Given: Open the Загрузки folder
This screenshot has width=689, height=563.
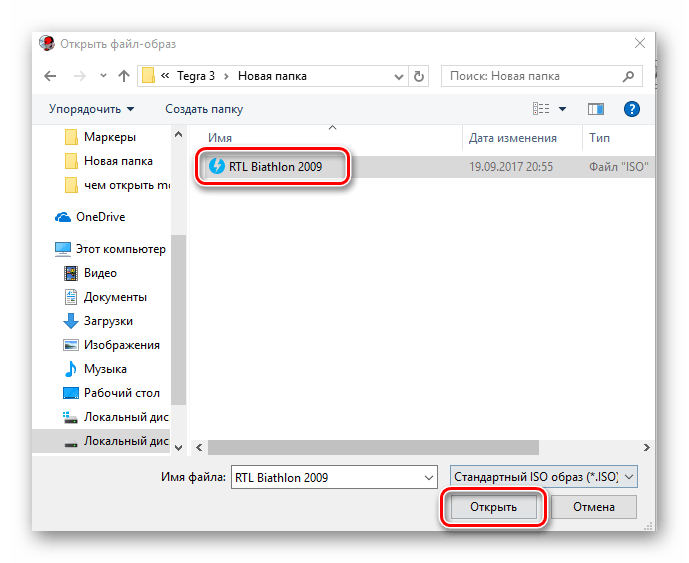Looking at the screenshot, I should (x=98, y=321).
